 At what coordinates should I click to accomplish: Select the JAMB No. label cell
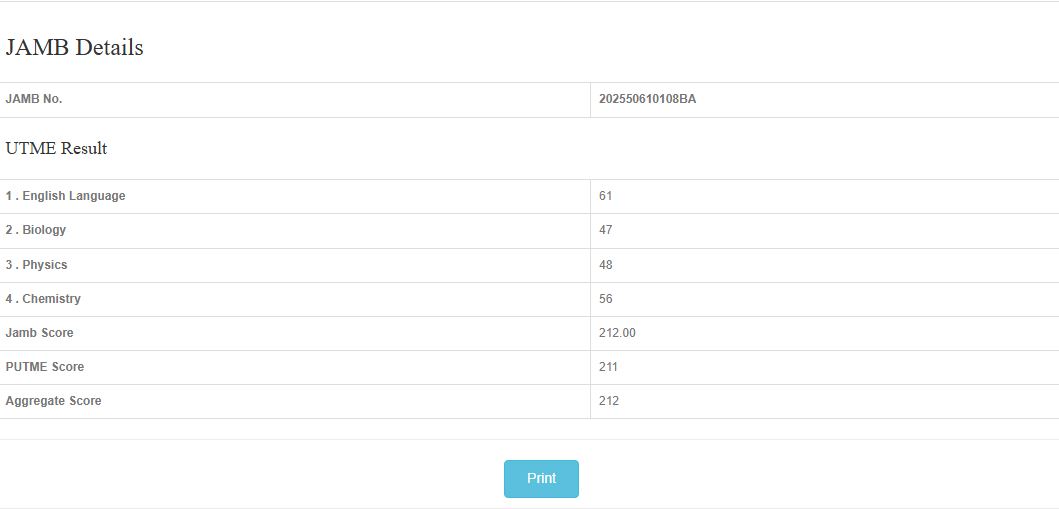point(34,99)
